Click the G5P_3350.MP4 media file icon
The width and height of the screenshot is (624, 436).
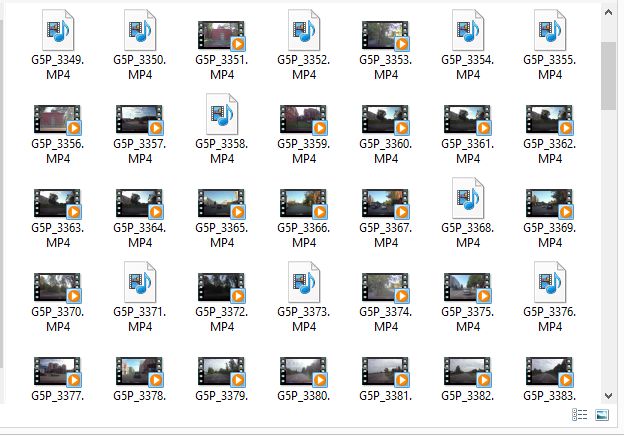(139, 31)
